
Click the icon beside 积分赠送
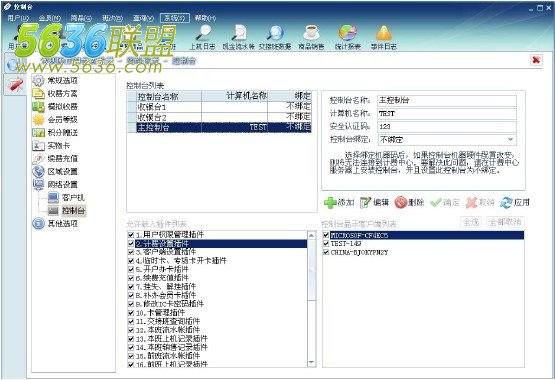pos(38,133)
